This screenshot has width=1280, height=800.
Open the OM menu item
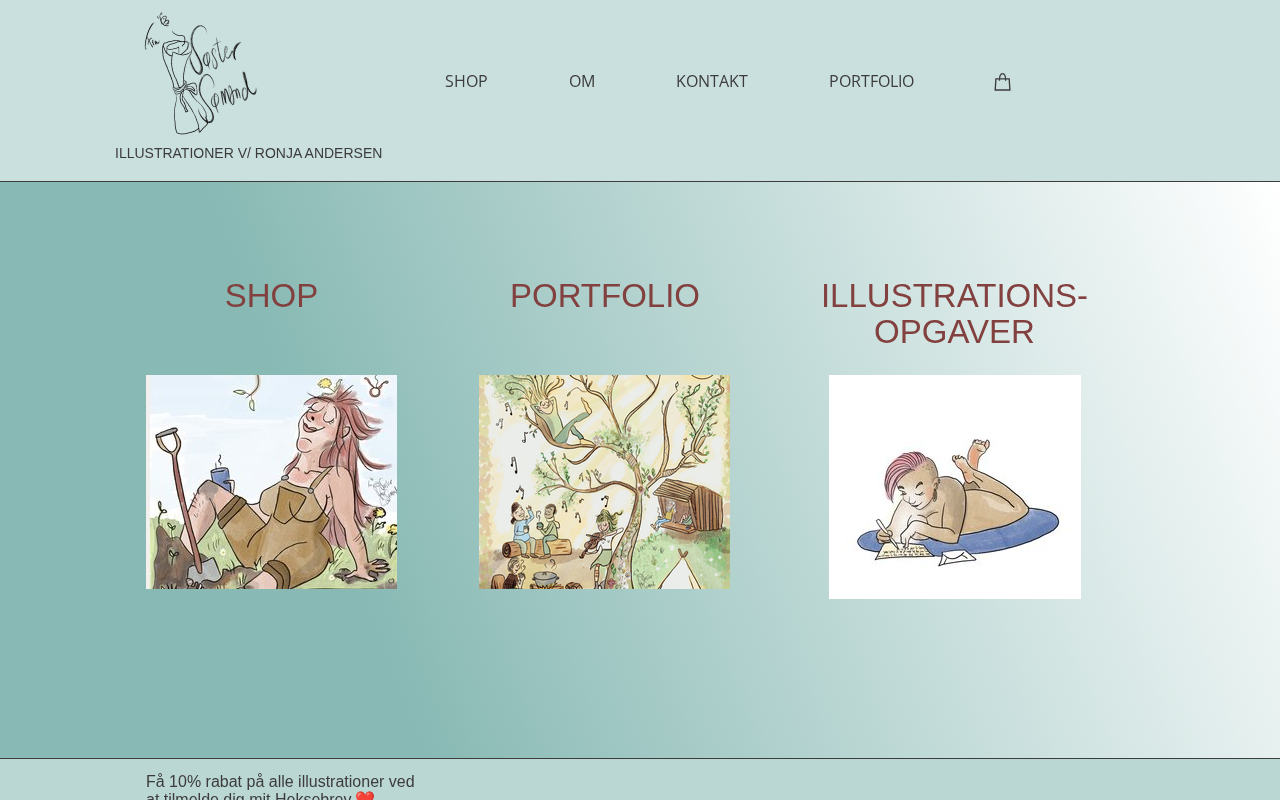(582, 82)
